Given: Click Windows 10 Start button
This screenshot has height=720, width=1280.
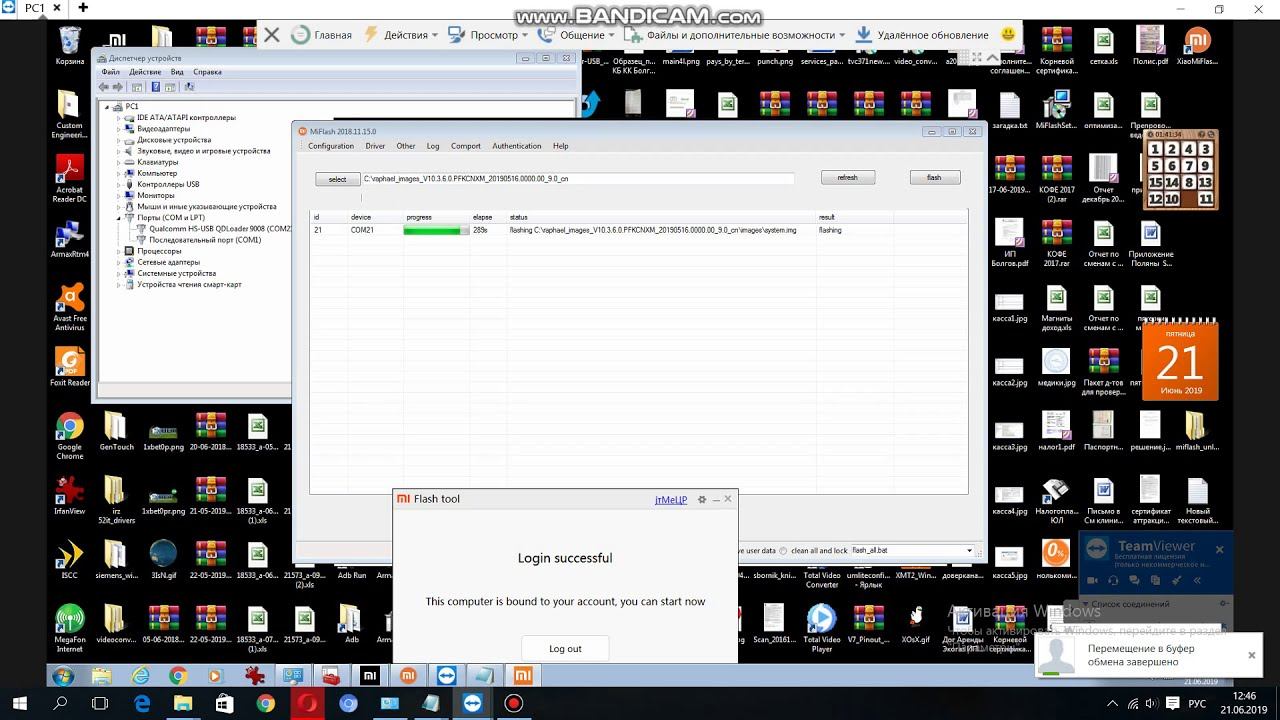Looking at the screenshot, I should point(19,703).
